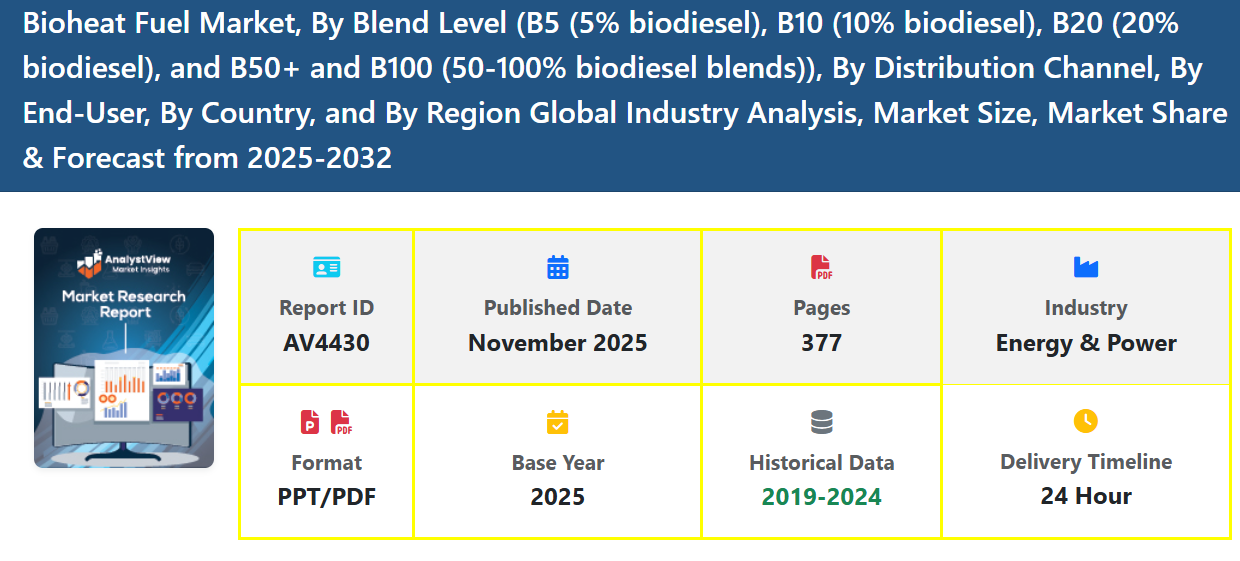Image resolution: width=1240 pixels, height=561 pixels.
Task: Click the red PDF icon above Pages
Action: [x=821, y=267]
